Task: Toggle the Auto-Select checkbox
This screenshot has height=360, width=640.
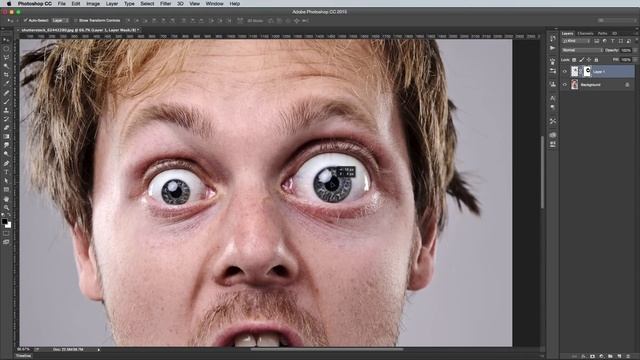Action: click(x=26, y=20)
